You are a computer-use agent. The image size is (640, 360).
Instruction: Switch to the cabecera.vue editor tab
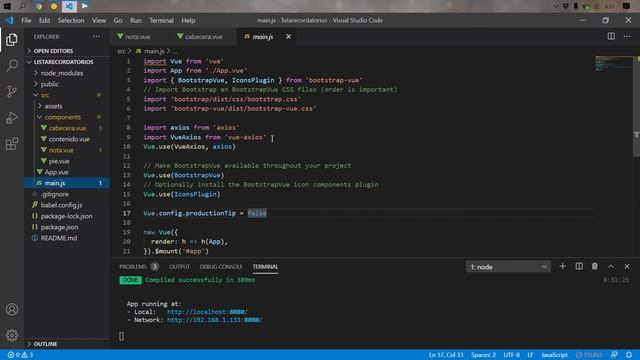pyautogui.click(x=204, y=36)
